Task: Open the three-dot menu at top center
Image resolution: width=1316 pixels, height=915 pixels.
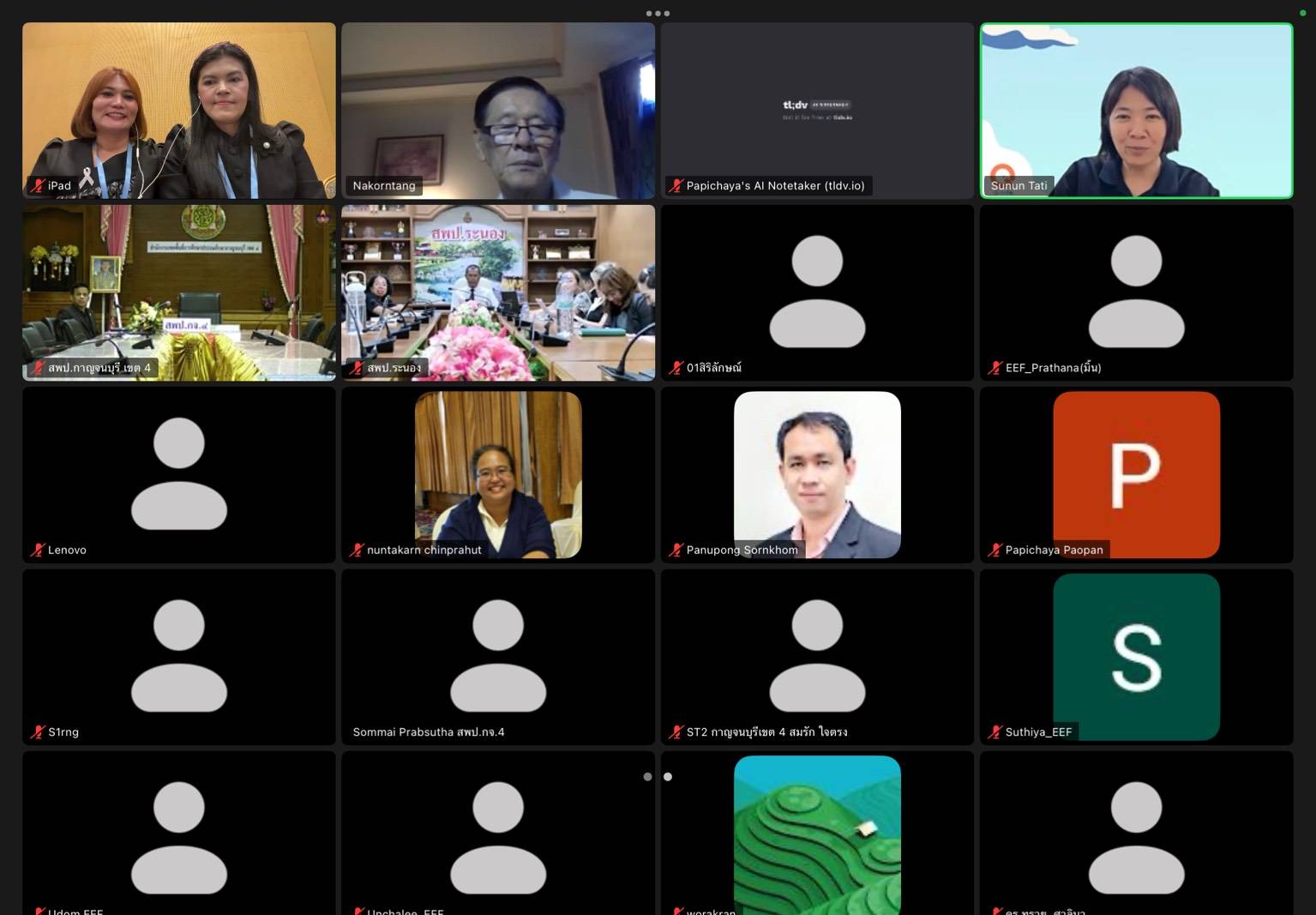Action: tap(658, 13)
